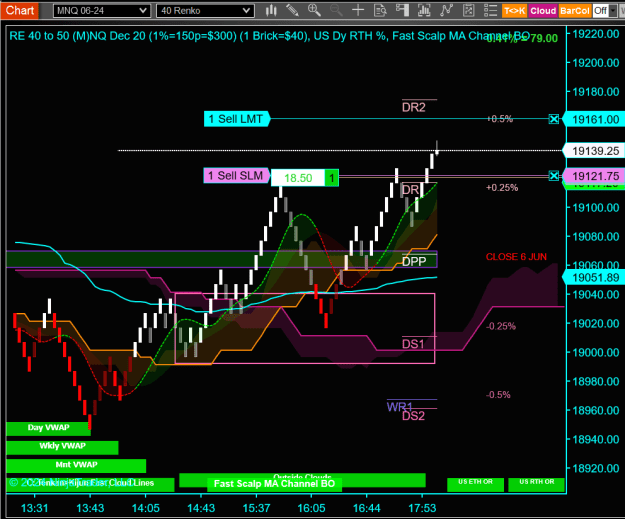
Task: Click the 19121.75 stop price marker
Action: coord(595,176)
